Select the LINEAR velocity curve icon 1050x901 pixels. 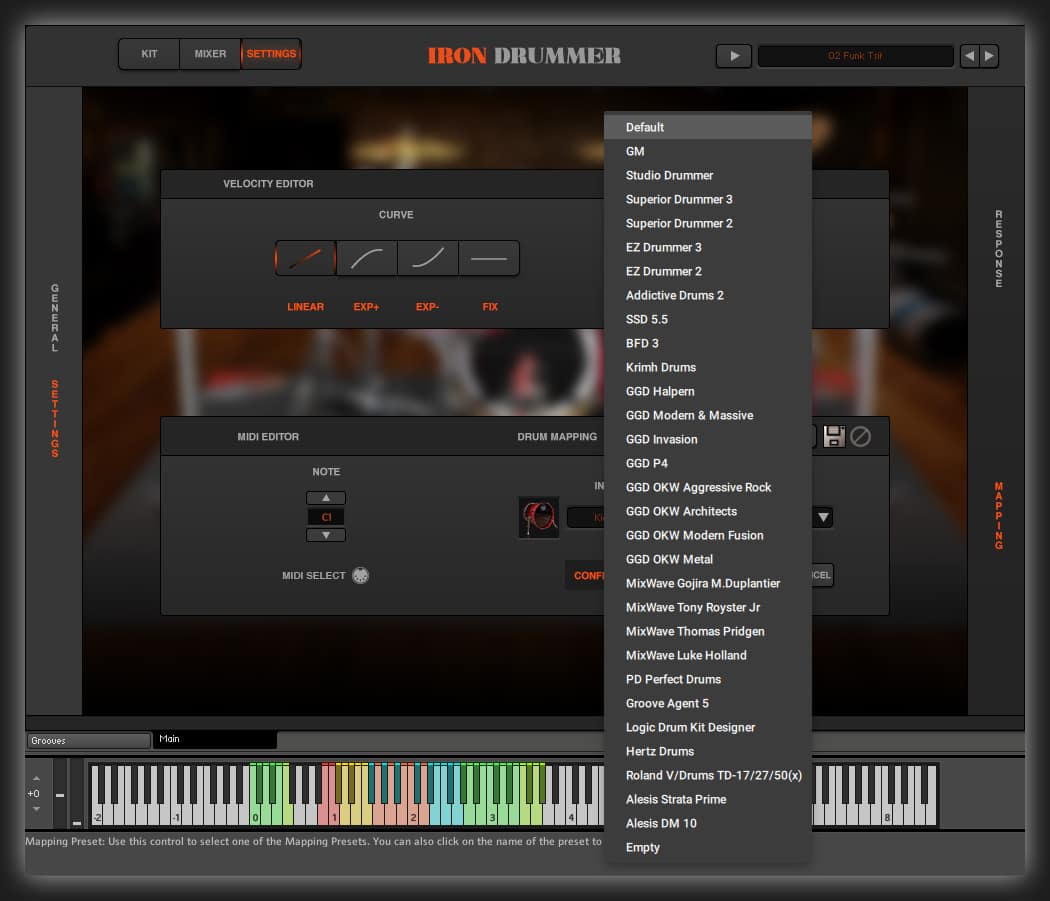(305, 258)
